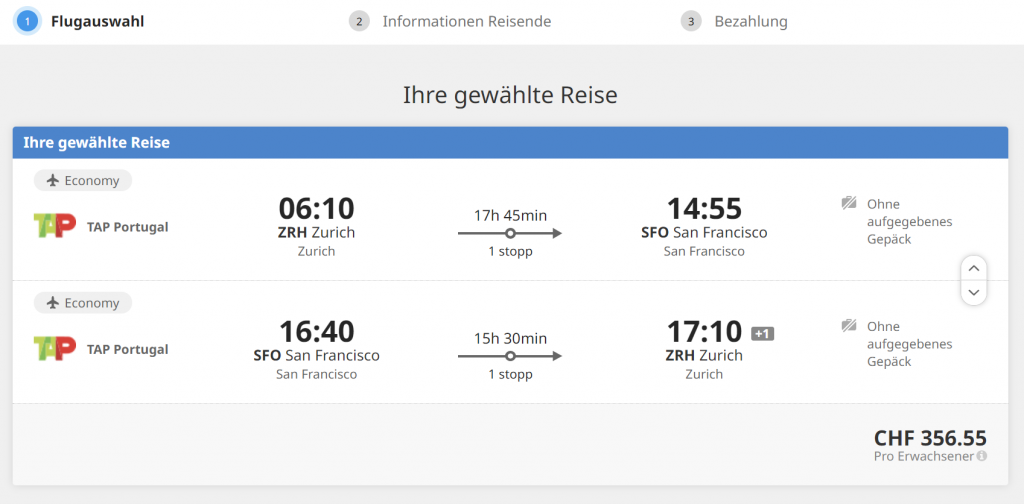Open the Flugauswahl step
1024x504 pixels.
pos(97,21)
